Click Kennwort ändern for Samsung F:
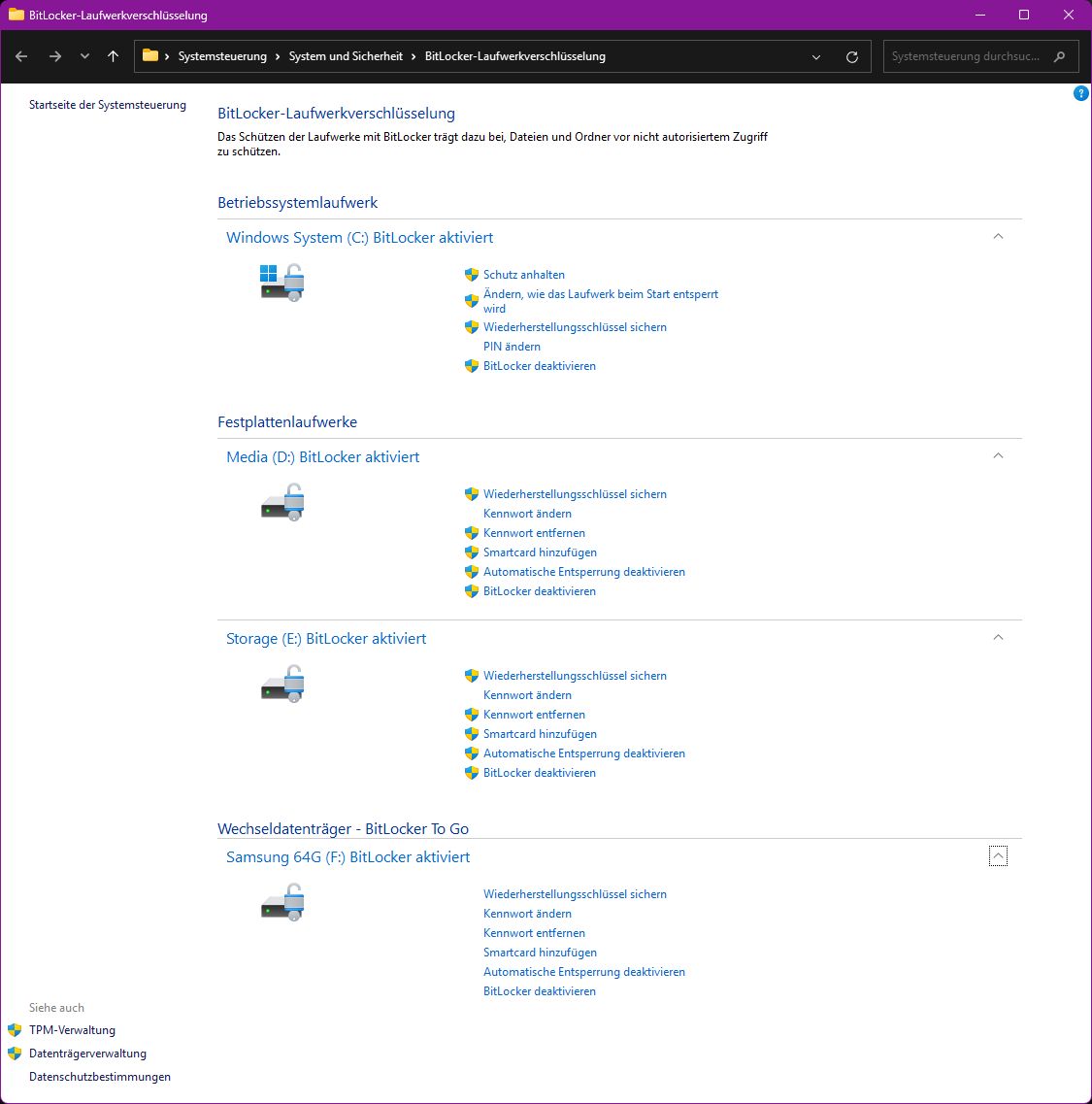Viewport: 1092px width, 1104px height. [527, 914]
